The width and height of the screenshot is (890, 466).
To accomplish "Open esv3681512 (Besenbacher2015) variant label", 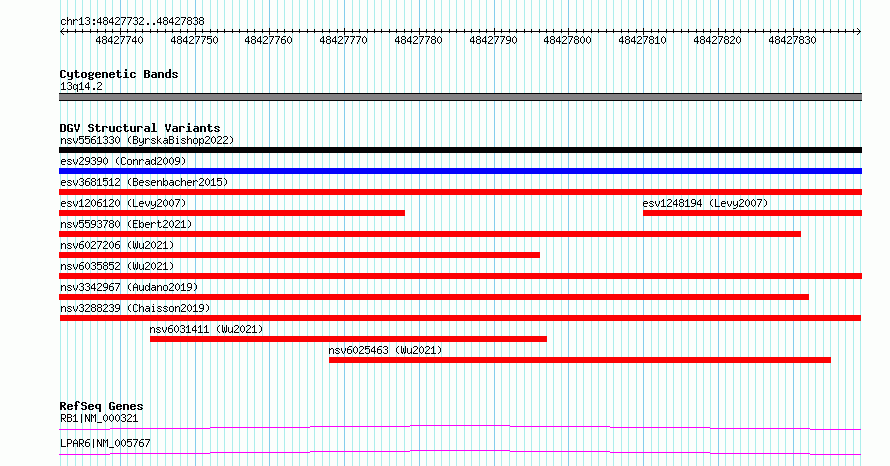I will [144, 182].
